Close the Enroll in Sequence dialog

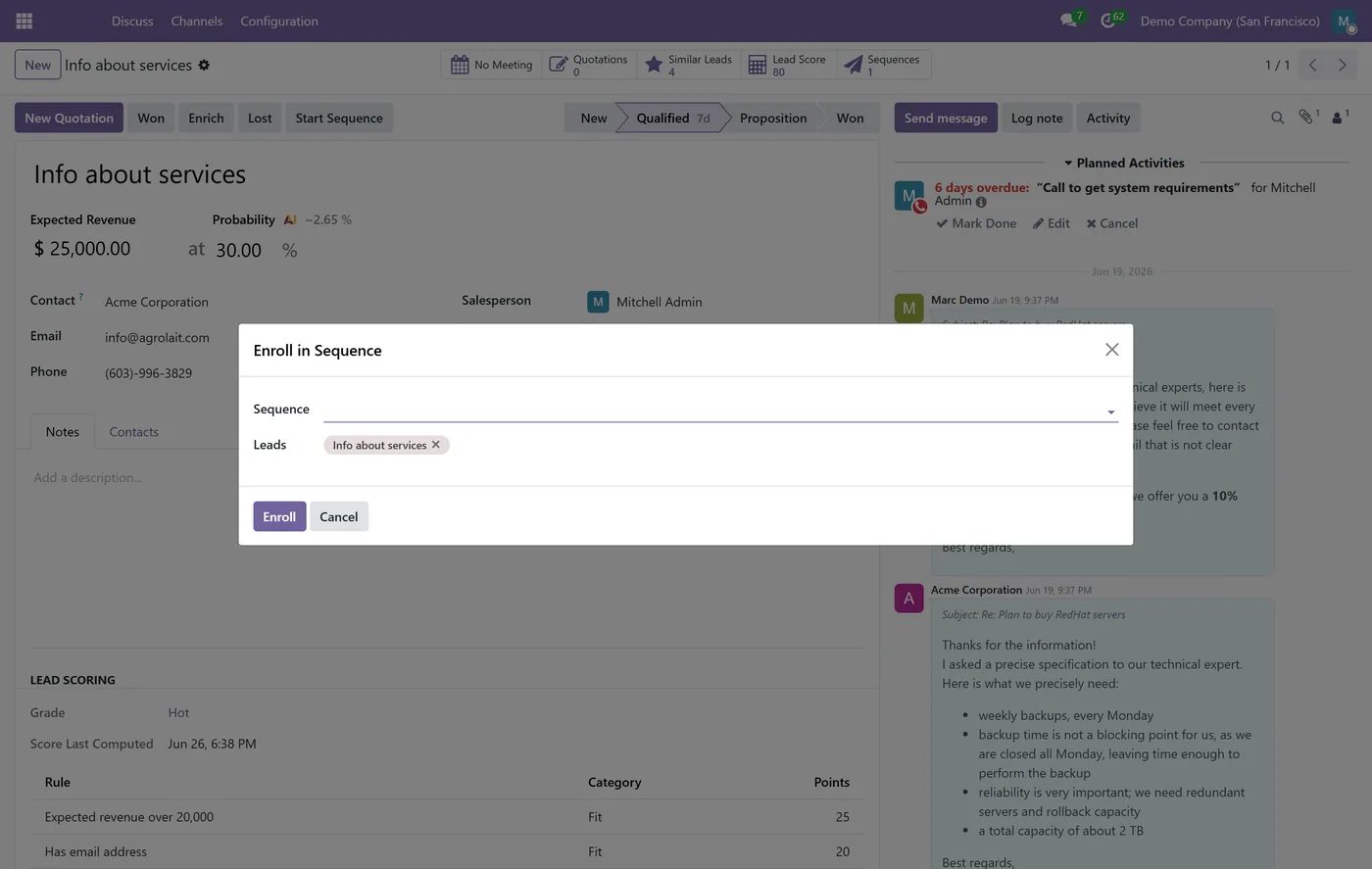pos(1111,350)
